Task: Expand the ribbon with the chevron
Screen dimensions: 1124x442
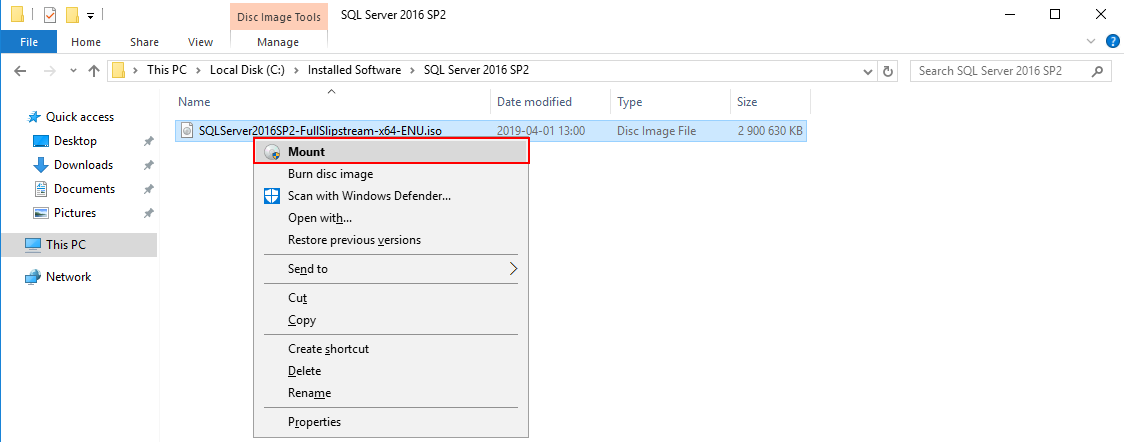Action: (1092, 42)
